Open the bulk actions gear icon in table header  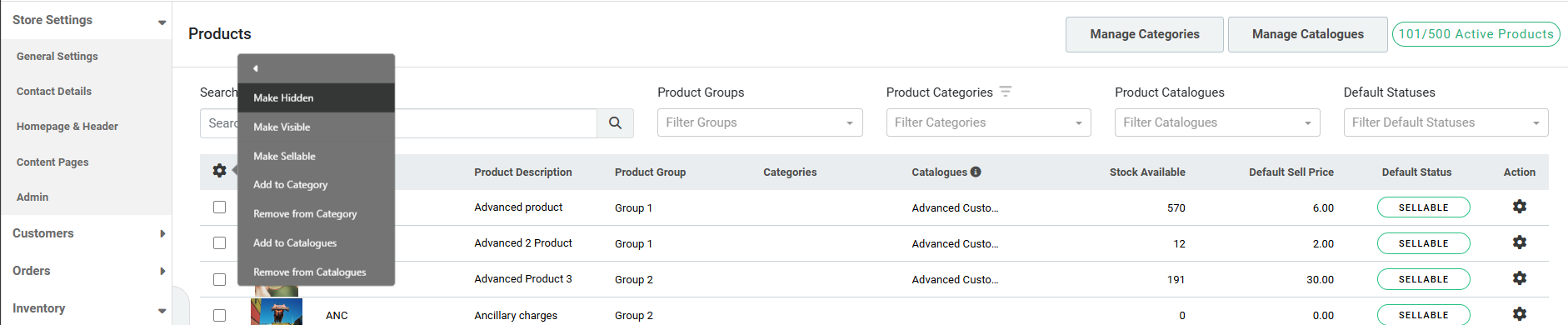point(219,170)
